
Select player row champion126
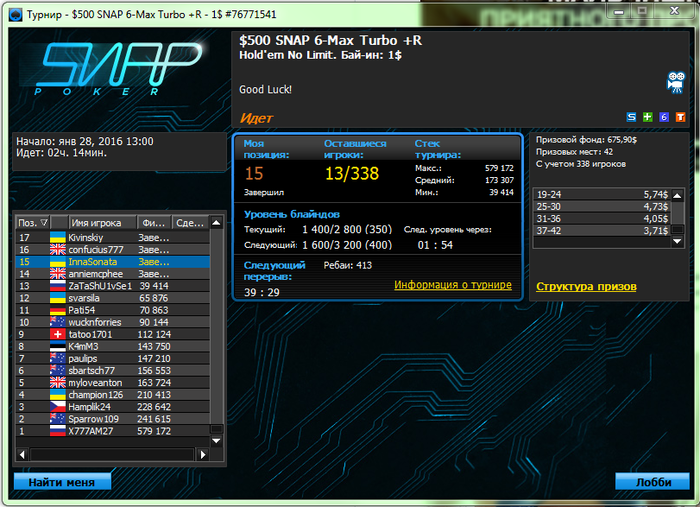tap(113, 395)
